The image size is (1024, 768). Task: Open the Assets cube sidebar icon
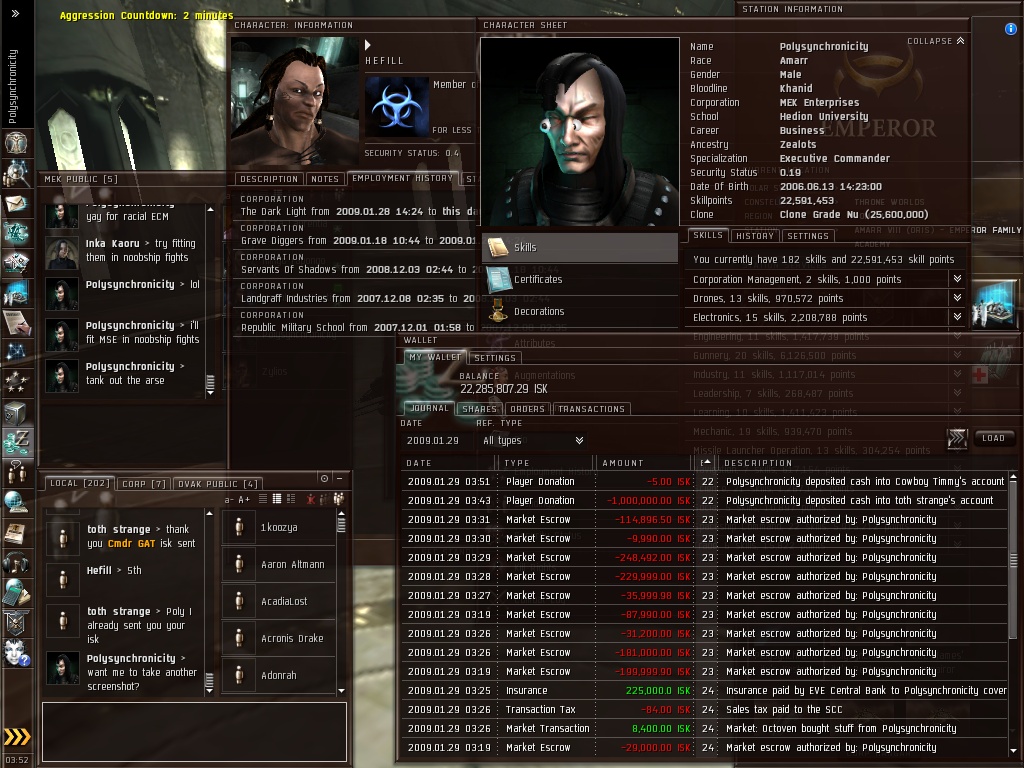tap(16, 413)
